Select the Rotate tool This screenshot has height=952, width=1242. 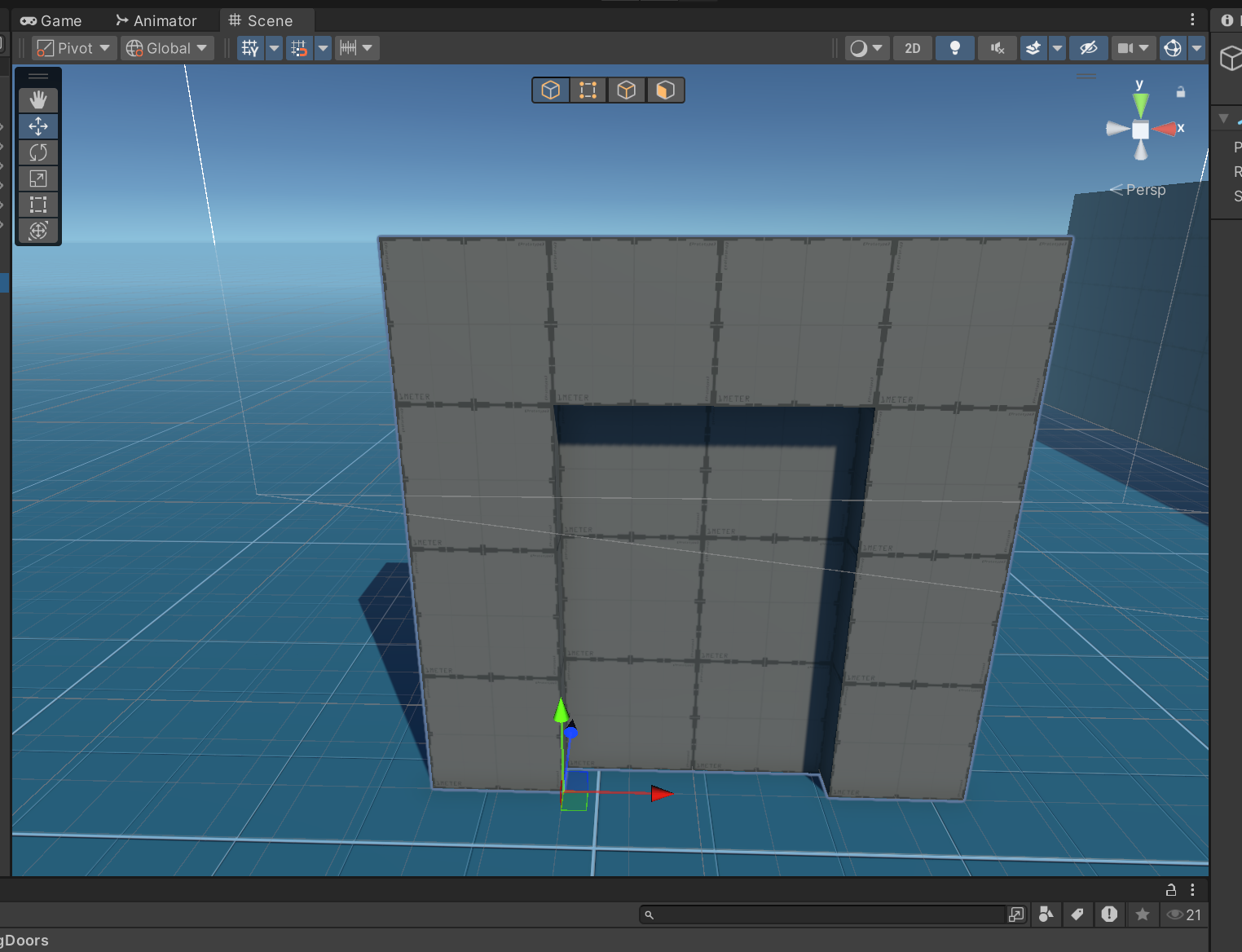pos(38,152)
